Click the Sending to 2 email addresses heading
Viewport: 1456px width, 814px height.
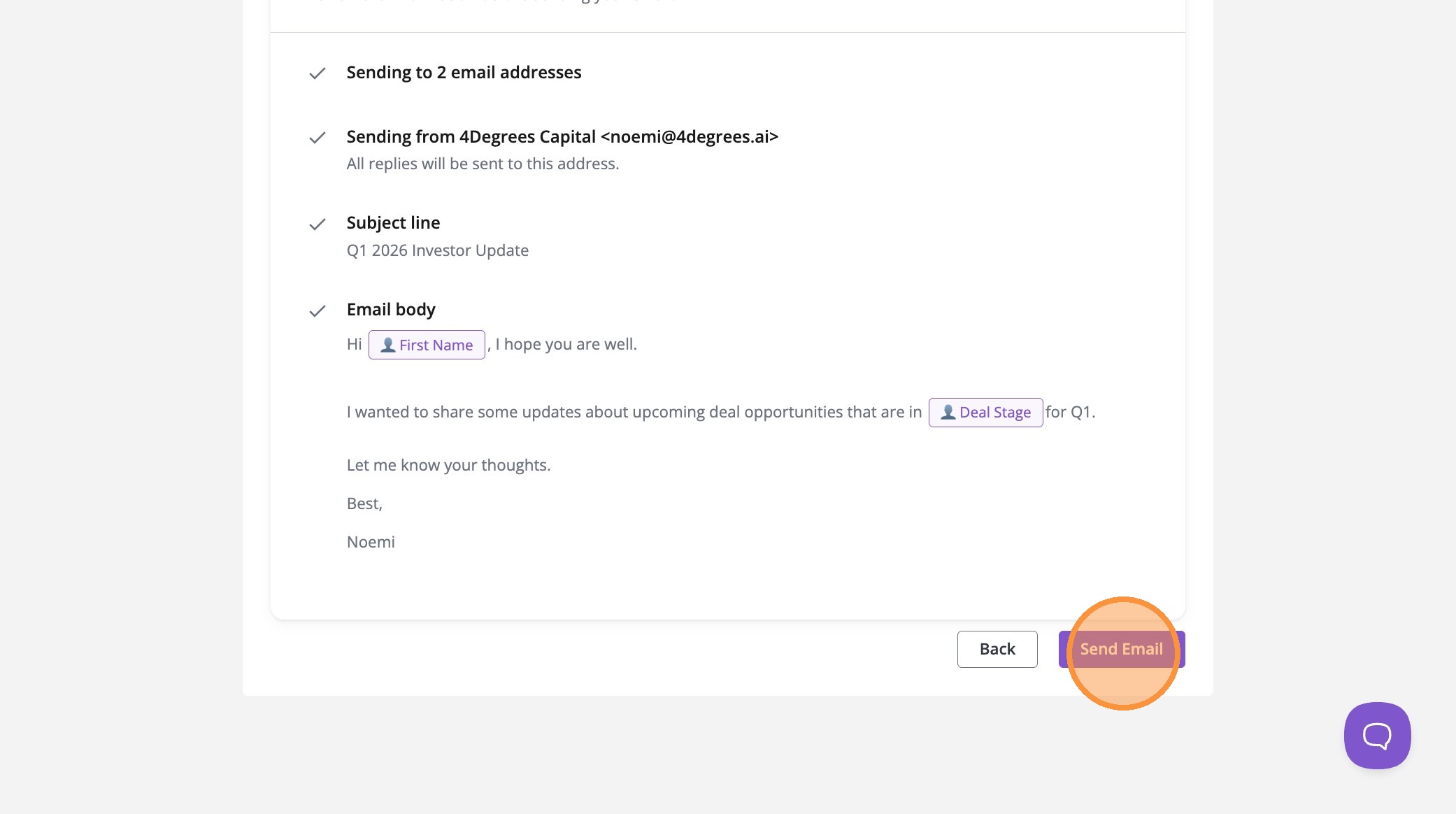pos(464,73)
